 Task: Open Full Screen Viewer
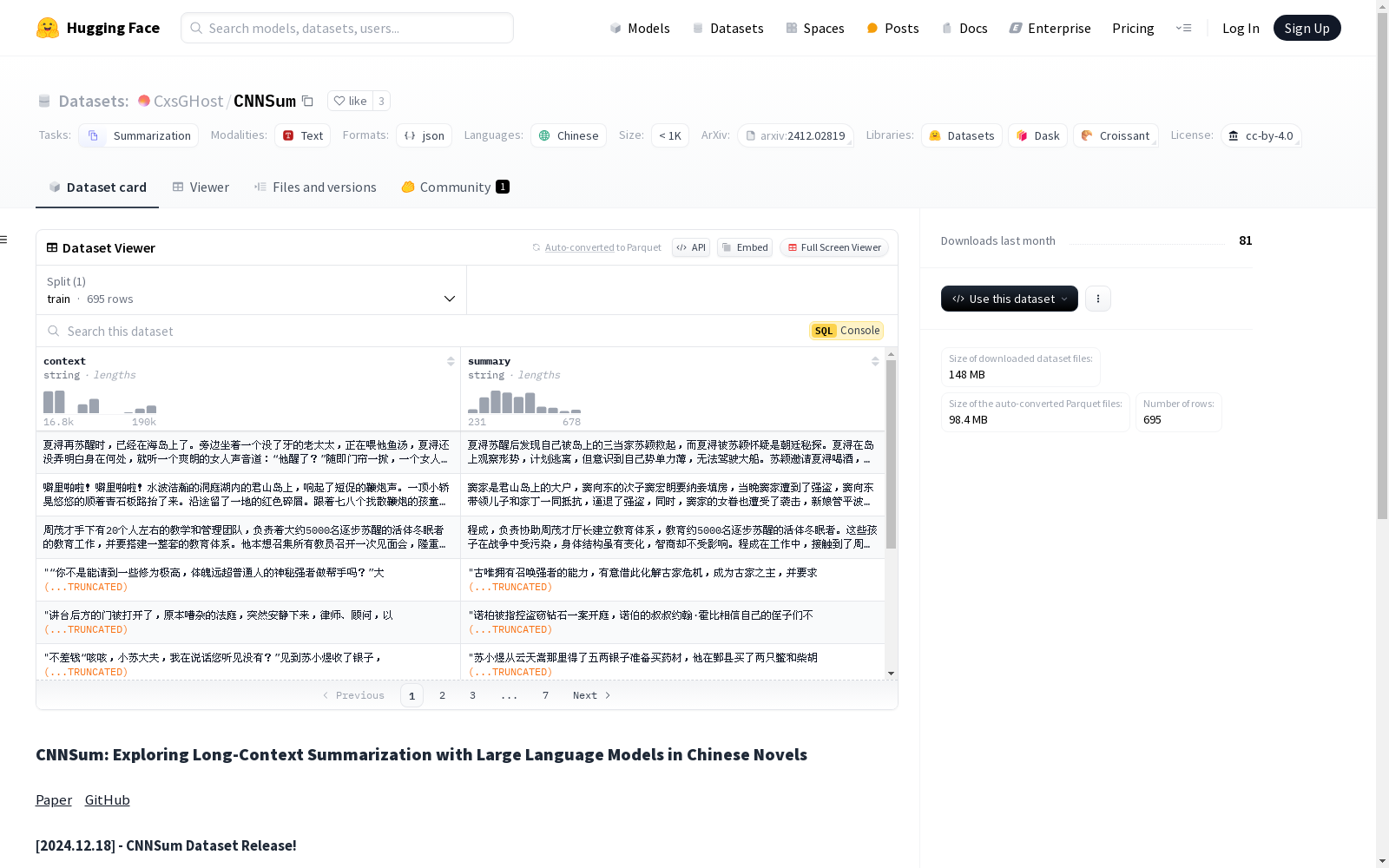pyautogui.click(x=834, y=247)
